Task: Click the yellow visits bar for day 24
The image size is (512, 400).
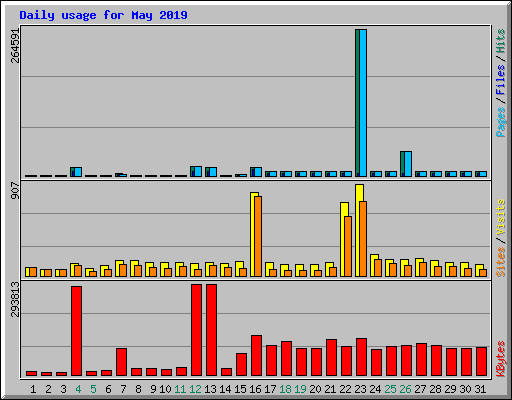Action: 373,265
